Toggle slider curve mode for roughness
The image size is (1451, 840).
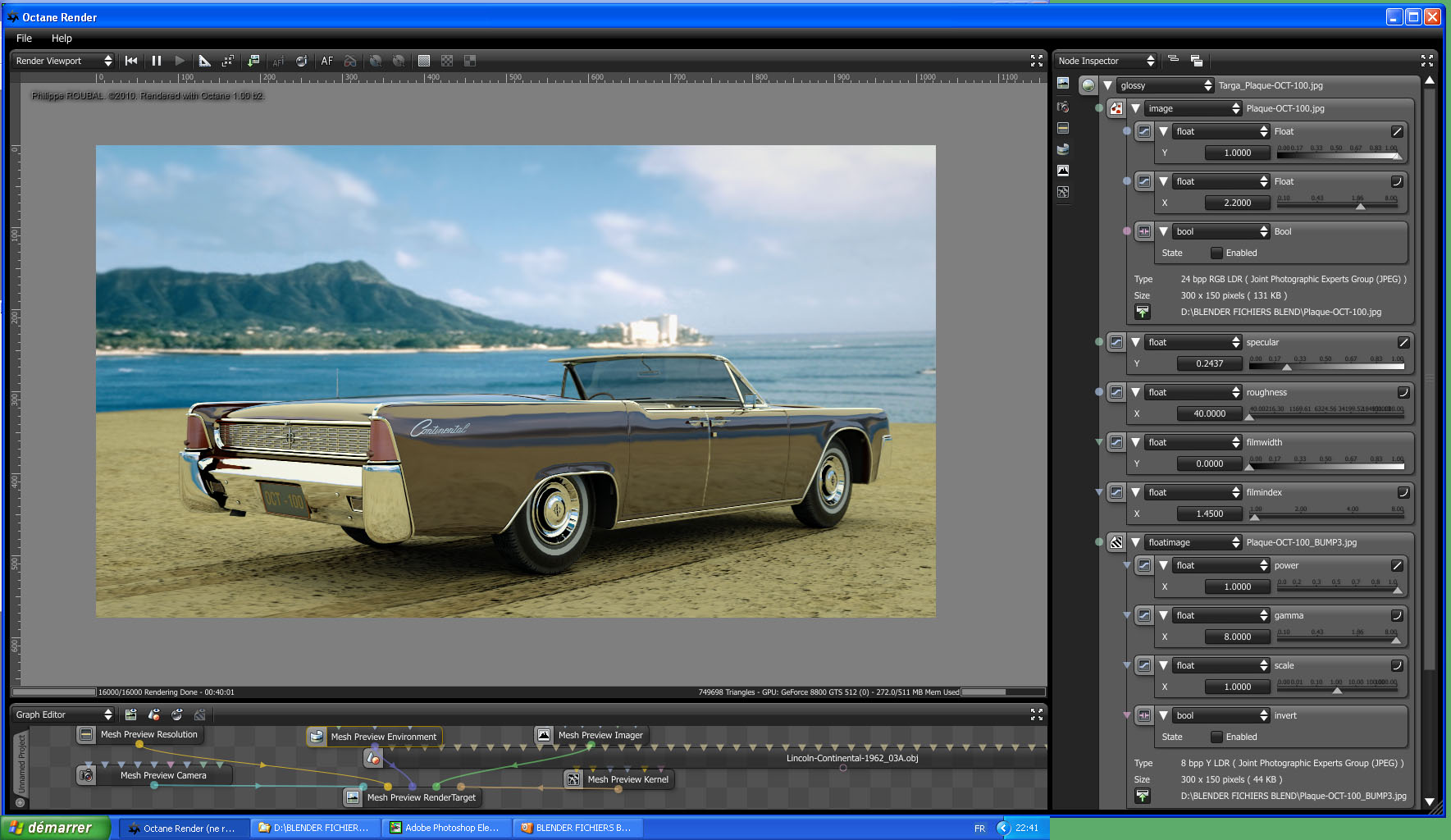click(1403, 392)
